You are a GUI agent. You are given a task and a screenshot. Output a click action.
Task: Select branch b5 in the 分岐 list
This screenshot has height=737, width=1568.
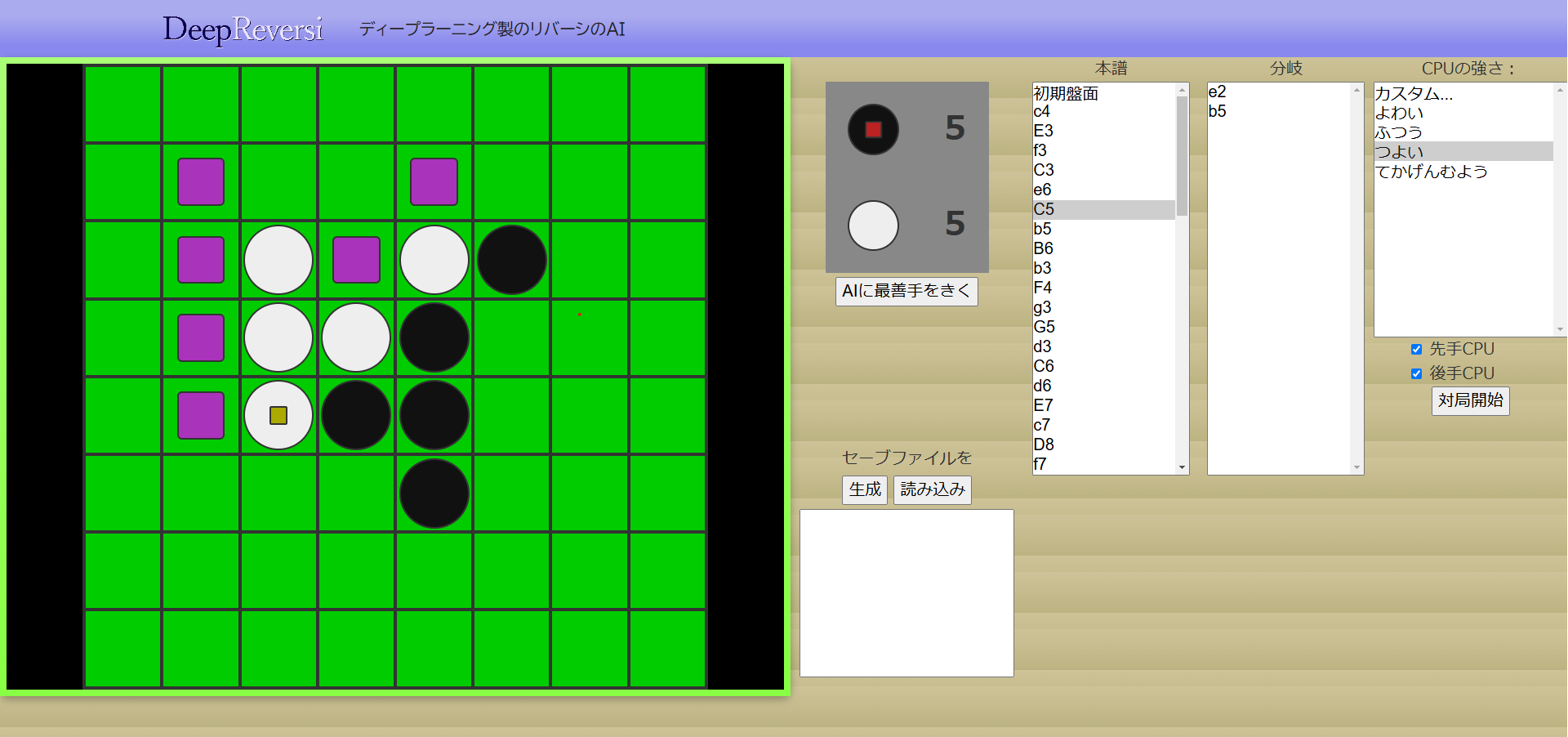pos(1279,111)
